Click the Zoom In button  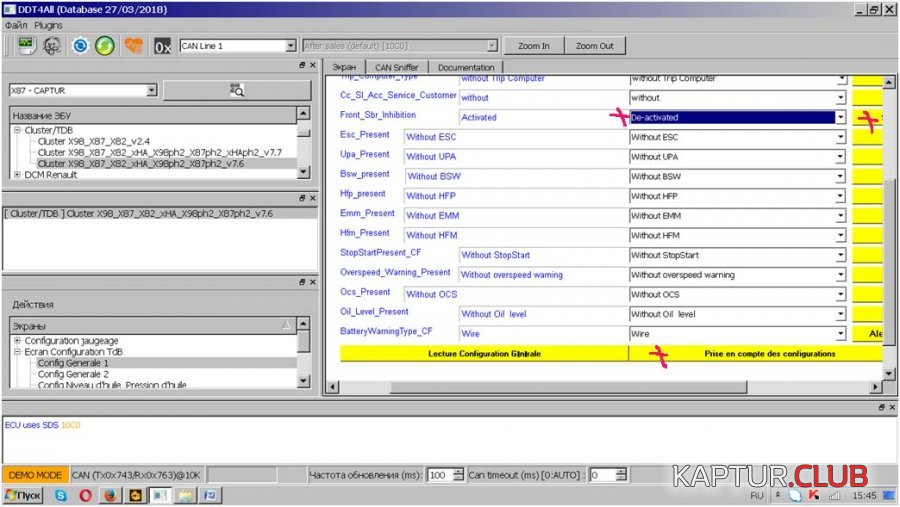(533, 46)
